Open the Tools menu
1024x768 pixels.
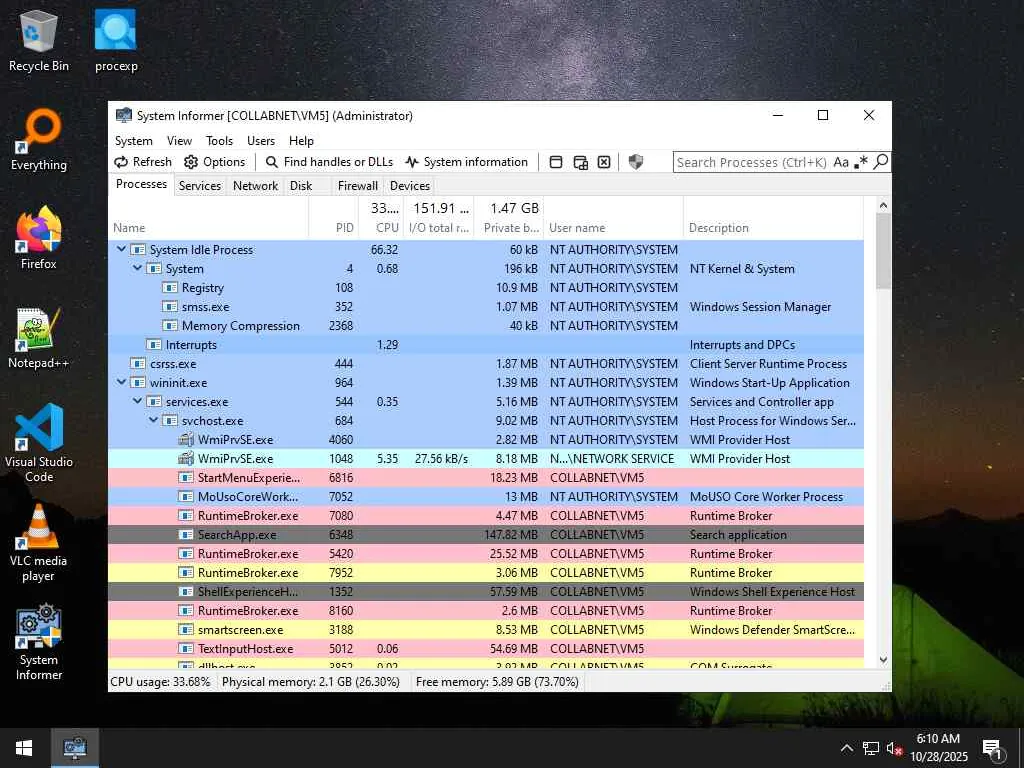(219, 140)
